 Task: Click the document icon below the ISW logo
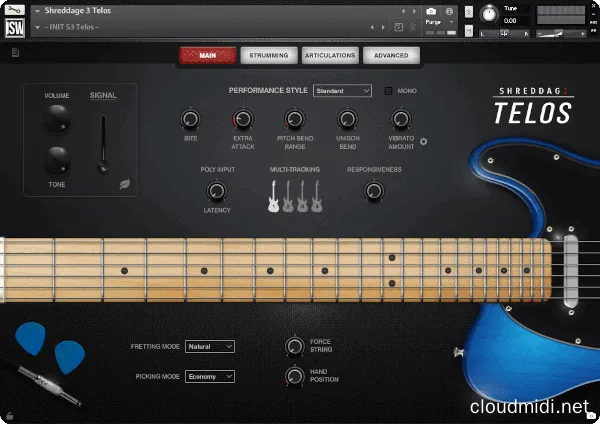[x=16, y=53]
